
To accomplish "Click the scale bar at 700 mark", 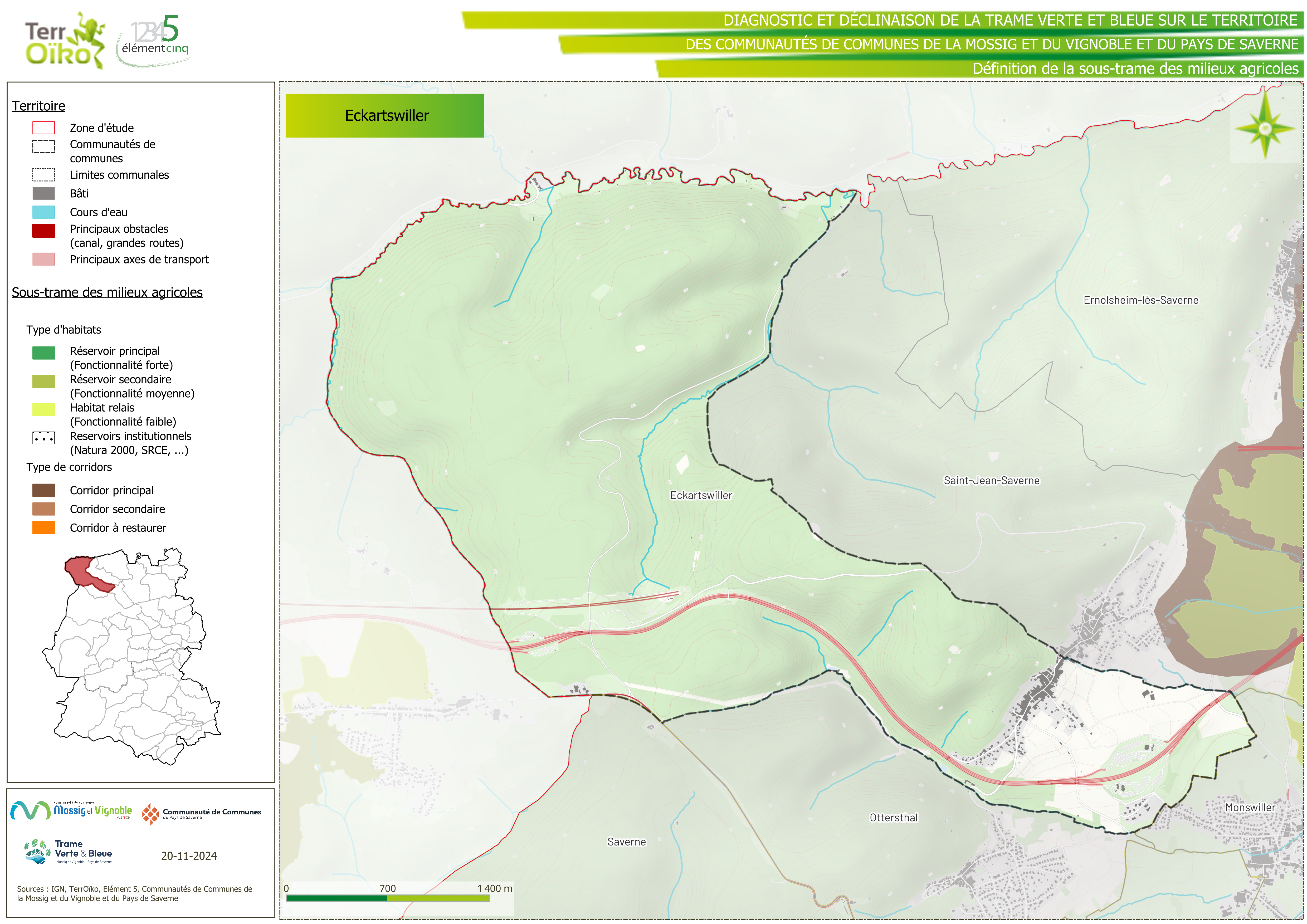I will (387, 898).
